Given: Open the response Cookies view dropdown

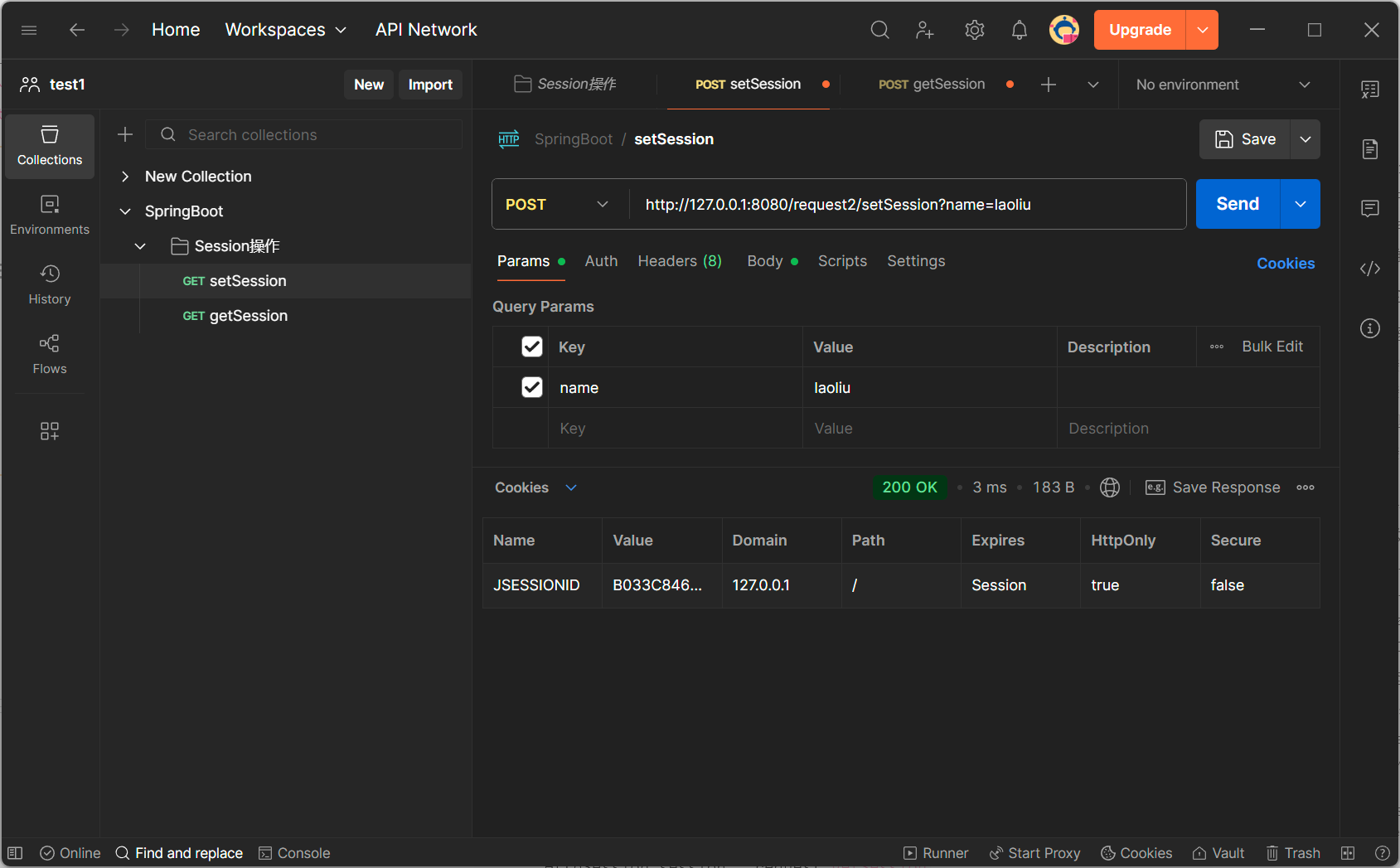Looking at the screenshot, I should tap(535, 487).
